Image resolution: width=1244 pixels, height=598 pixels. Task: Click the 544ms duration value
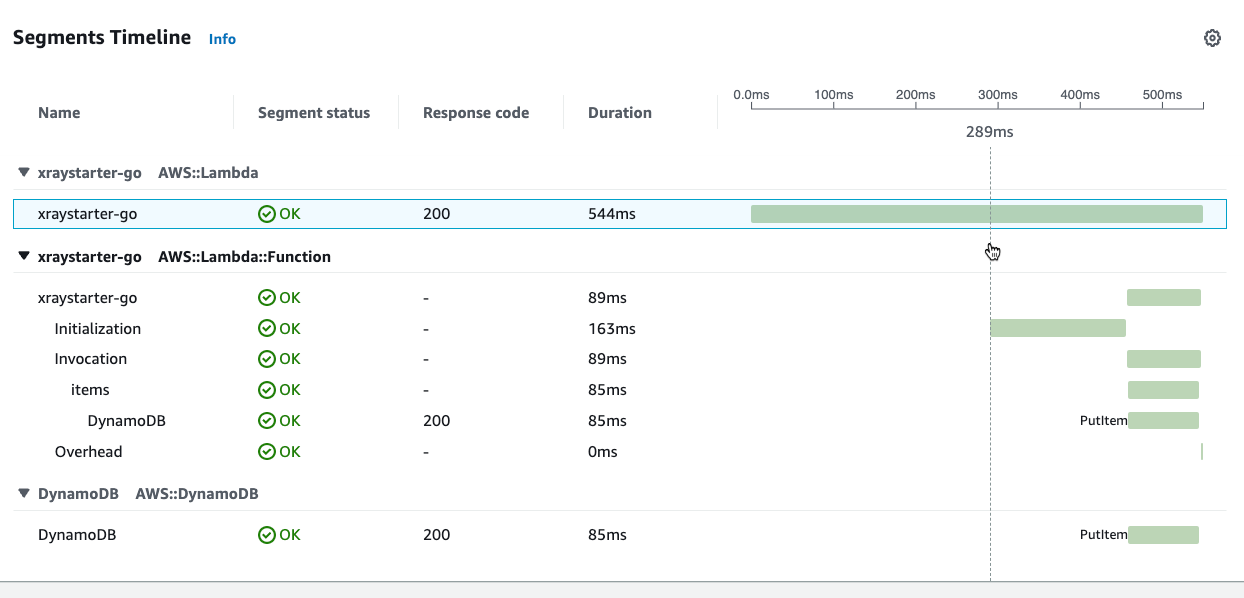coord(612,213)
